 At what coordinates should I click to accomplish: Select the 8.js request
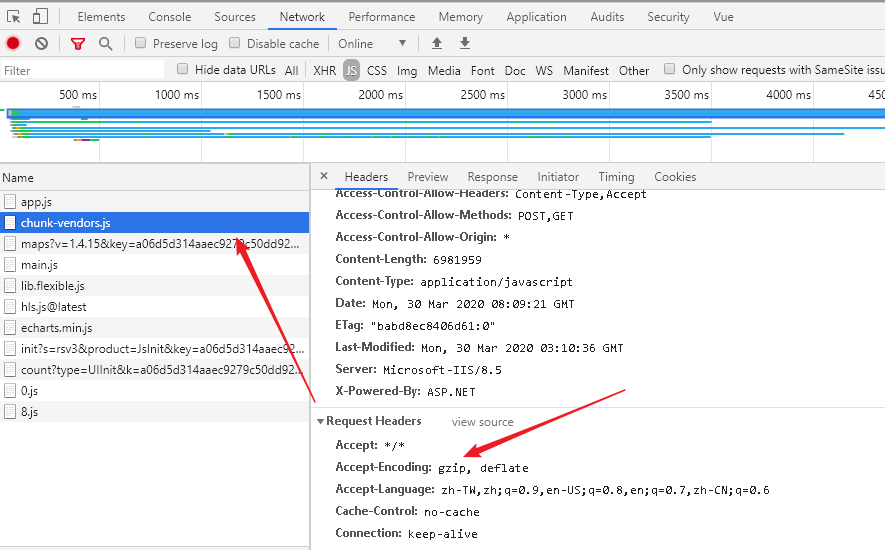(155, 412)
